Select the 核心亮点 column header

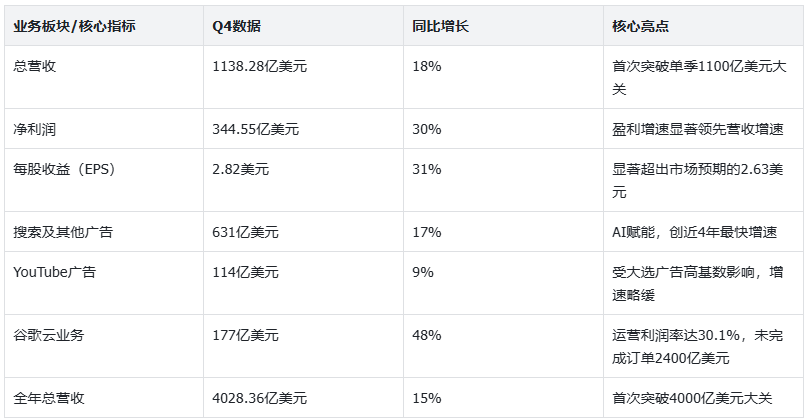639,26
